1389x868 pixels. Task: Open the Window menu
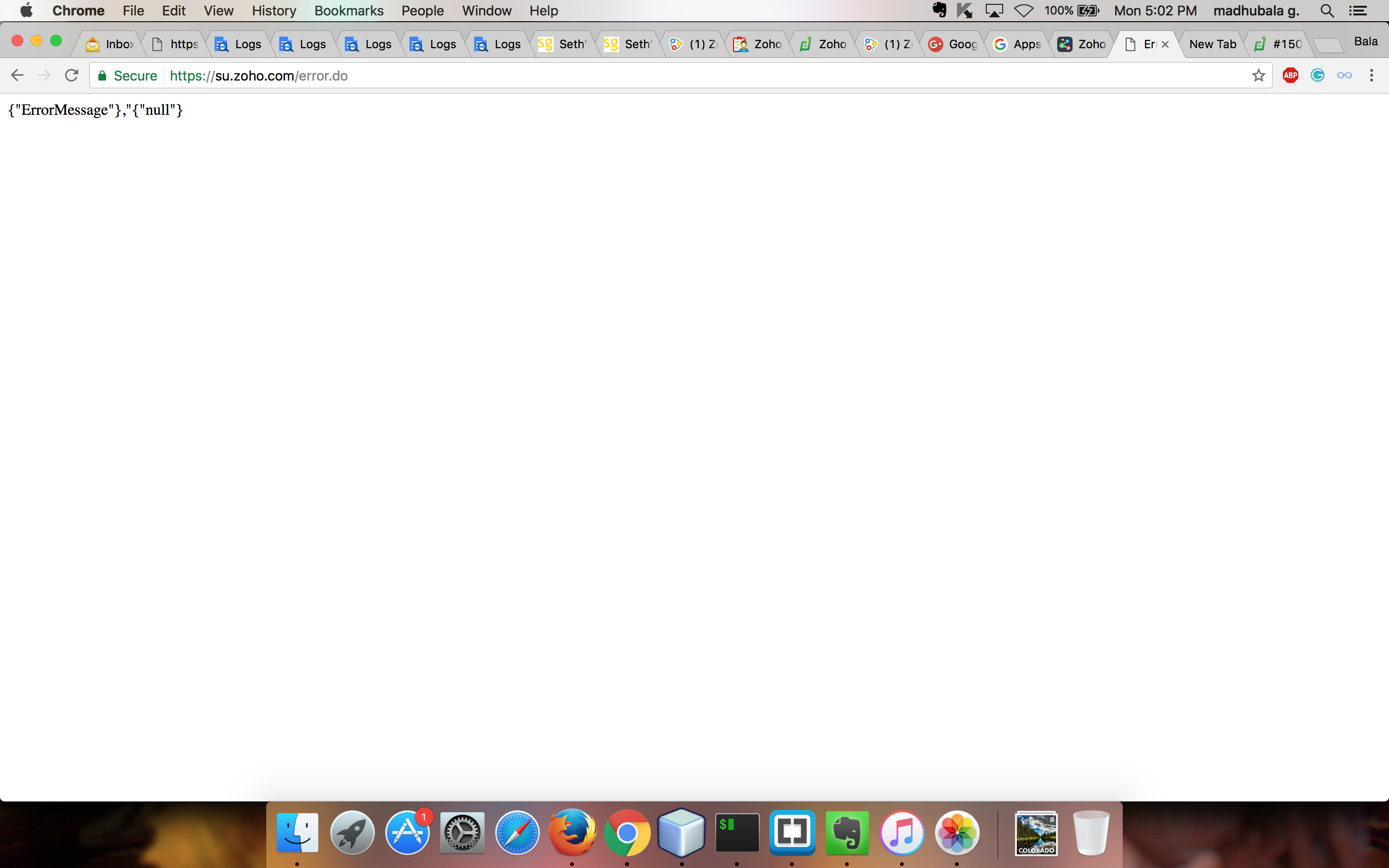click(x=487, y=10)
